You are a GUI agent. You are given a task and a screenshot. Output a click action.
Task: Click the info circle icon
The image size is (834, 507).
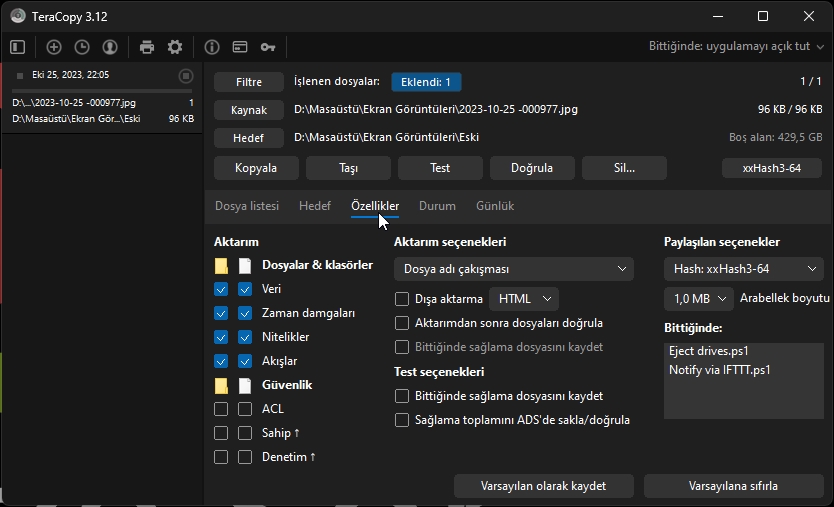tap(212, 47)
